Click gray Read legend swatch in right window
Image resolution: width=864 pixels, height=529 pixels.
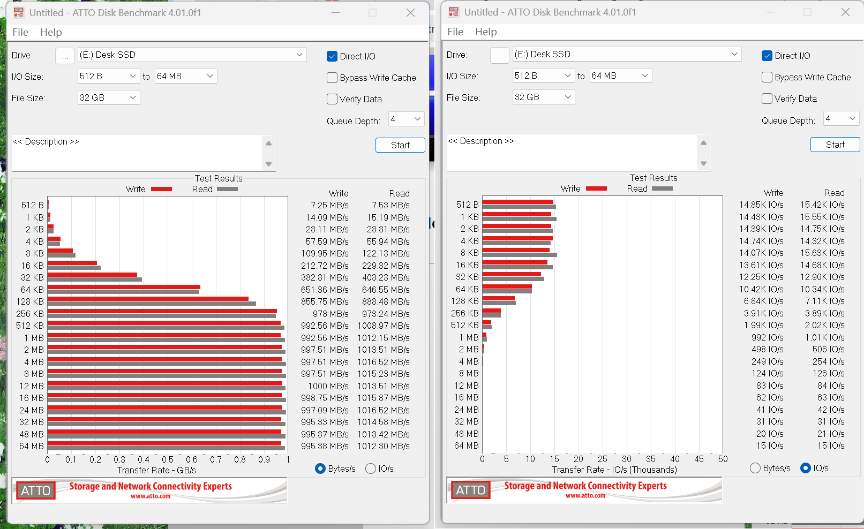662,188
